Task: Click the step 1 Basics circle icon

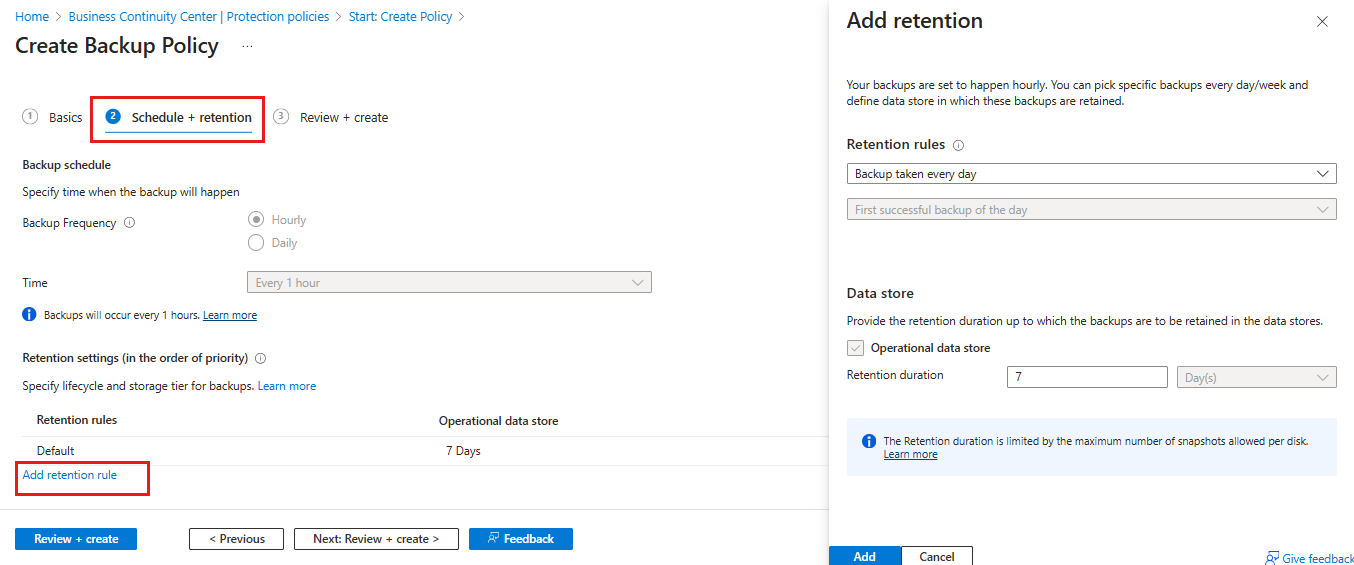Action: pyautogui.click(x=30, y=117)
